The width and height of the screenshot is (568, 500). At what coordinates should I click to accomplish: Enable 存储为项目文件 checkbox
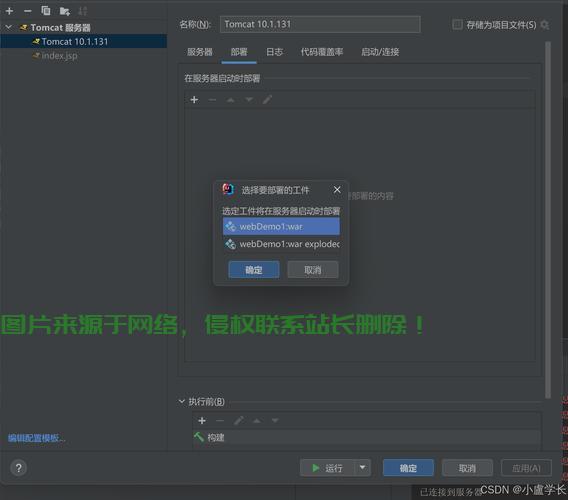(457, 25)
